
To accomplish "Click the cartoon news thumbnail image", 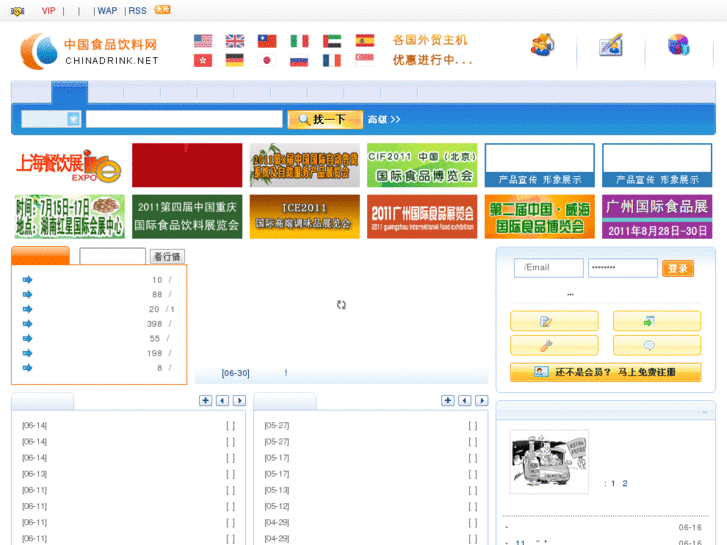I will [x=549, y=462].
